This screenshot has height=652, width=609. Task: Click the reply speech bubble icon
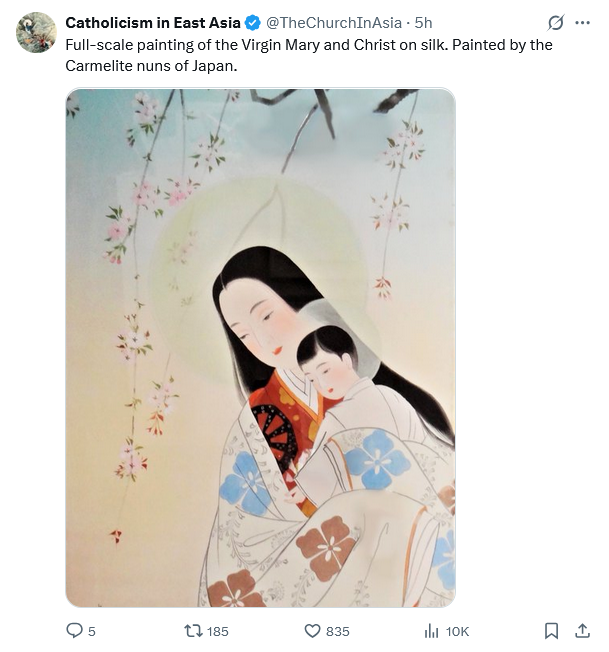pyautogui.click(x=74, y=631)
